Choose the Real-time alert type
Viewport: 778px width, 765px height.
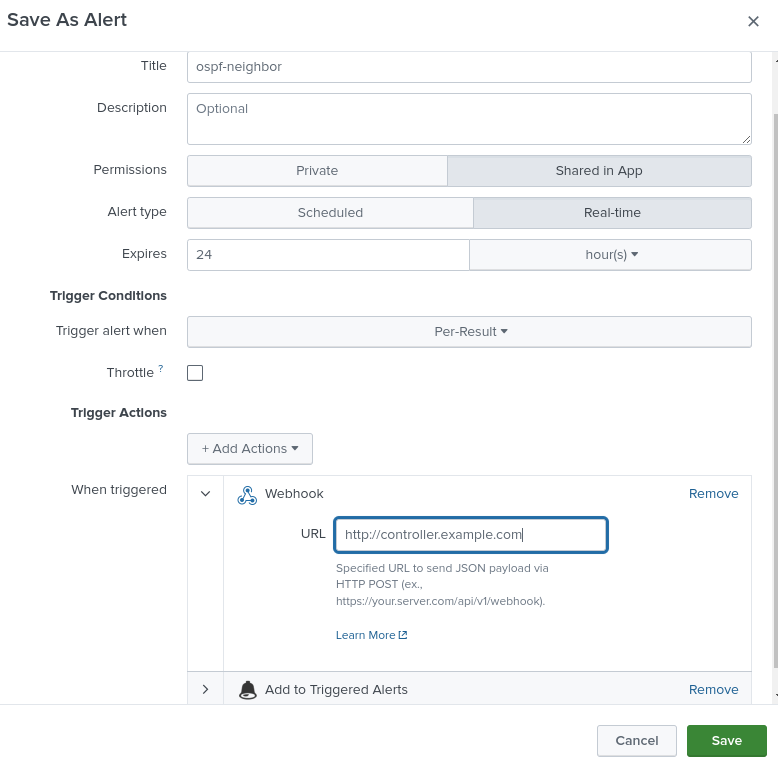click(612, 213)
